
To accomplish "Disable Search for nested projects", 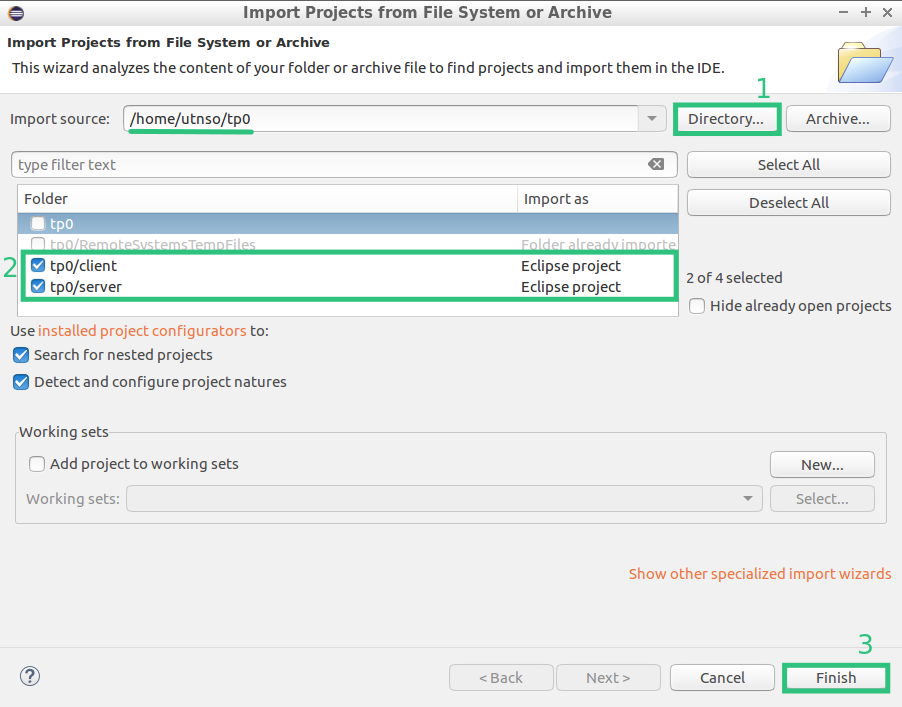I will (x=21, y=354).
